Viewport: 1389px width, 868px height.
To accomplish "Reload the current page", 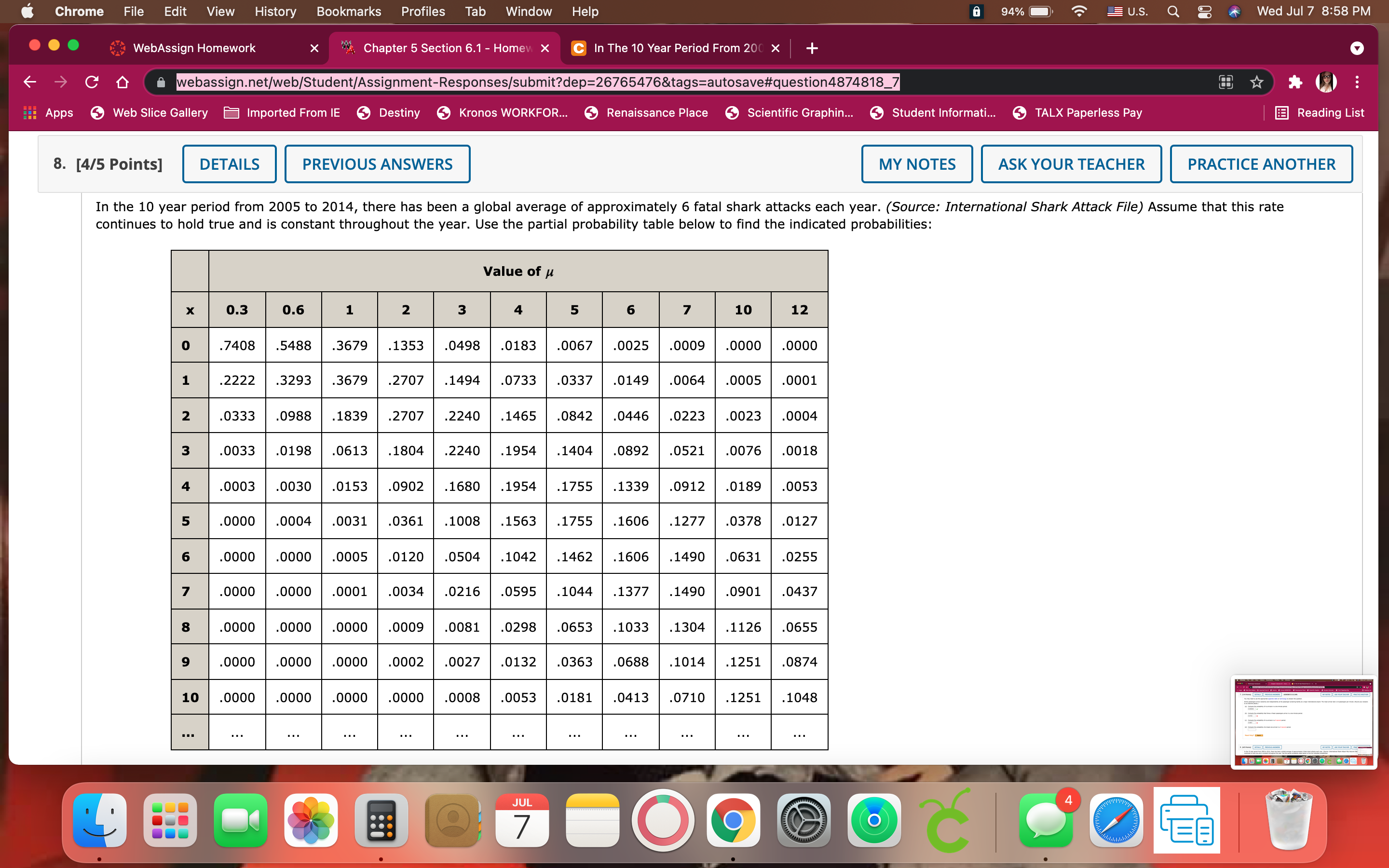I will (x=92, y=81).
